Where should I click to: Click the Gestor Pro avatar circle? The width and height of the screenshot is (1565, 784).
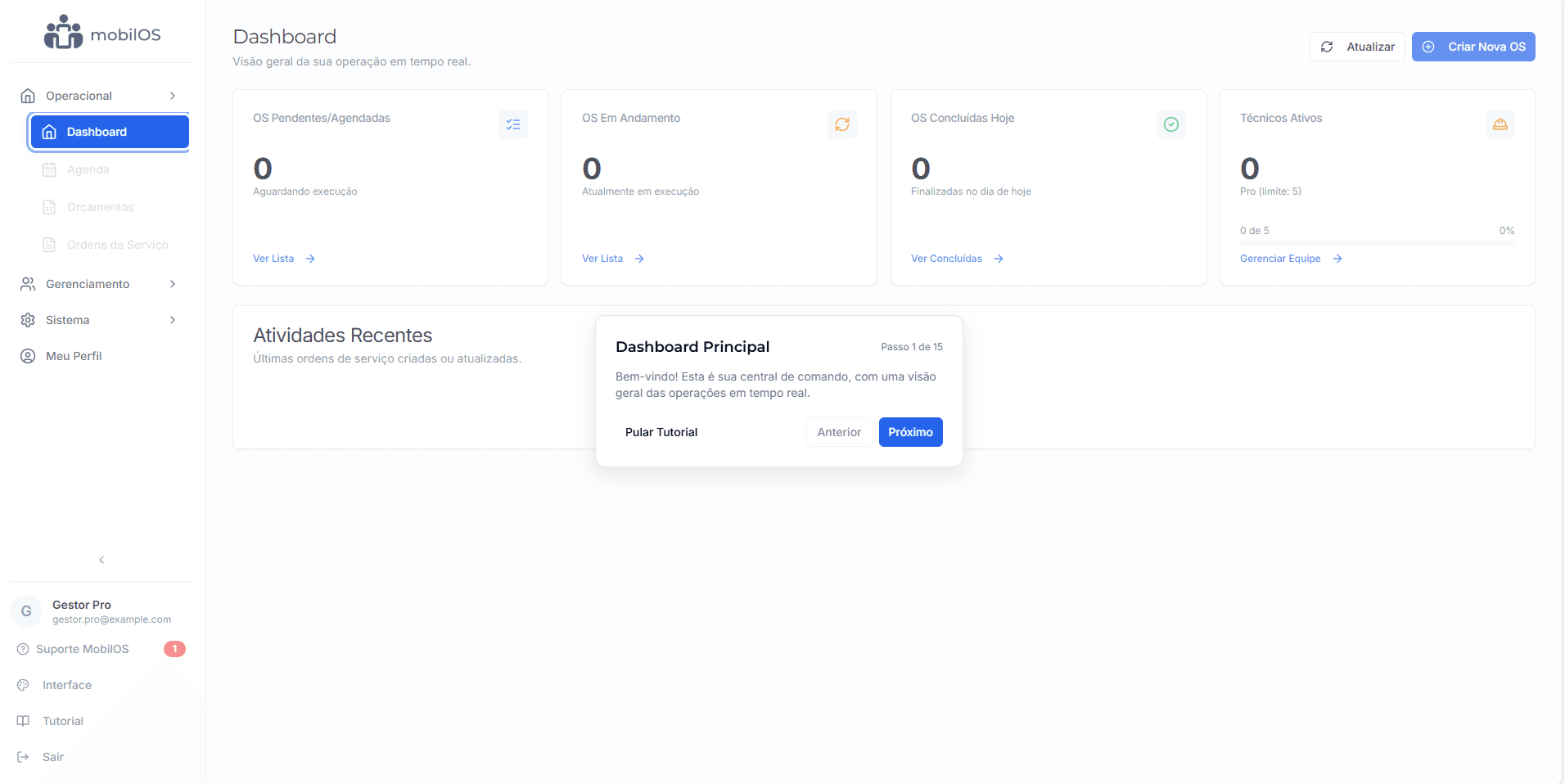(26, 611)
